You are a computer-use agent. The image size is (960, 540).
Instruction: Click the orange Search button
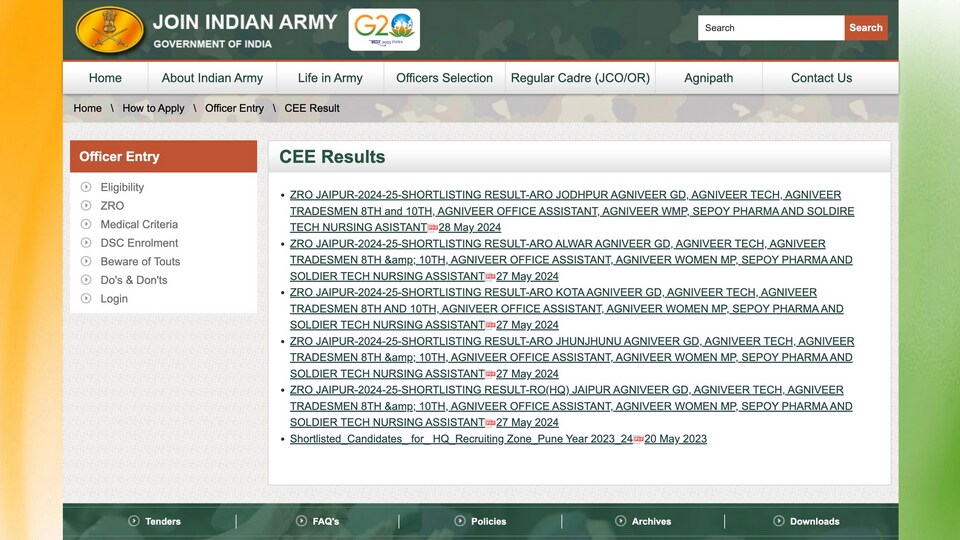866,28
